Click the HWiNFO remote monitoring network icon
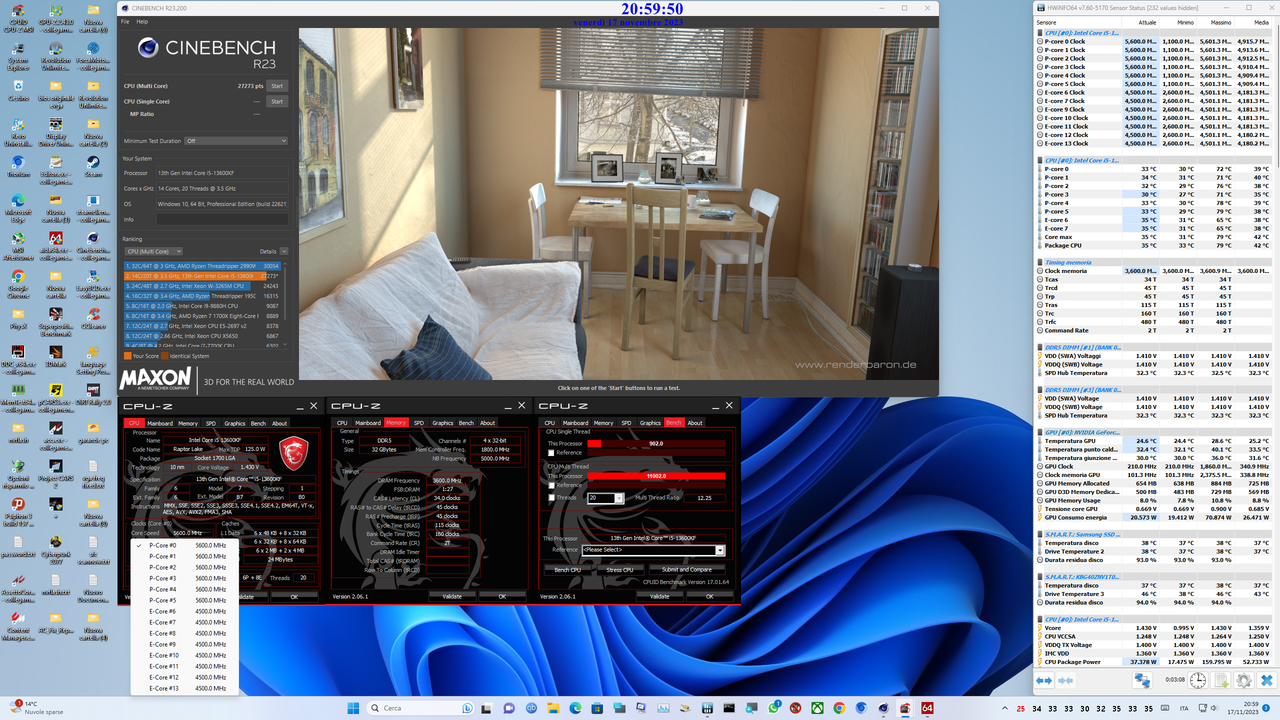Screen dimensions: 1280x720 coord(1142,681)
